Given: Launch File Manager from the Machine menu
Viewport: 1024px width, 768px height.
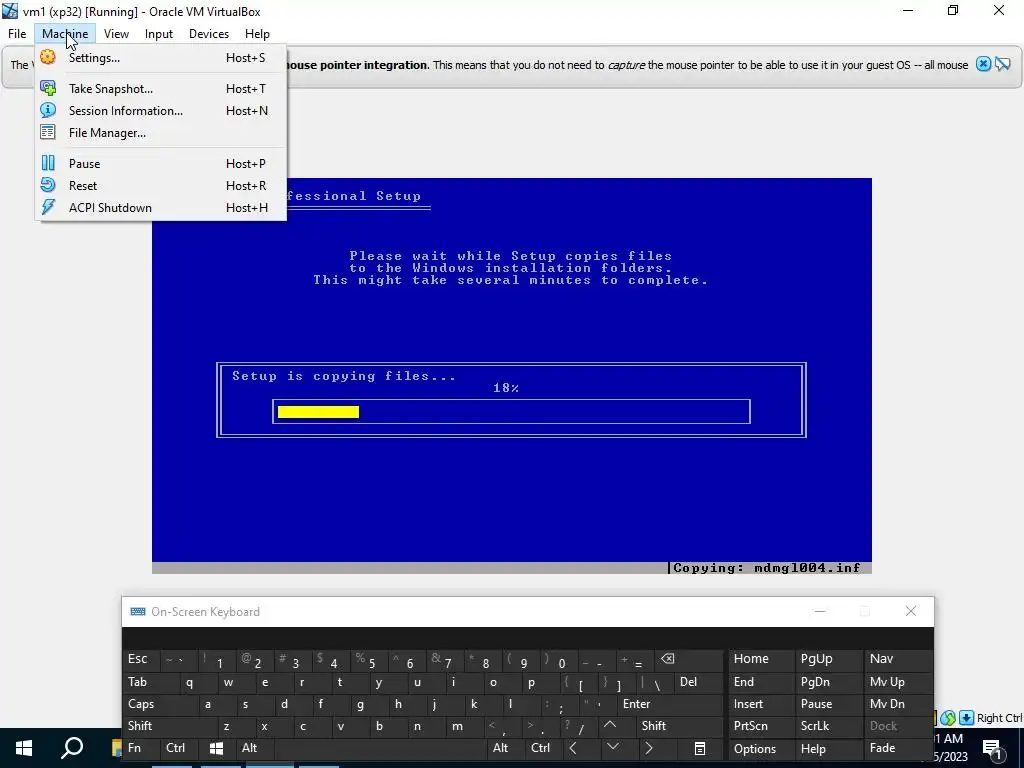Looking at the screenshot, I should coord(161,133).
